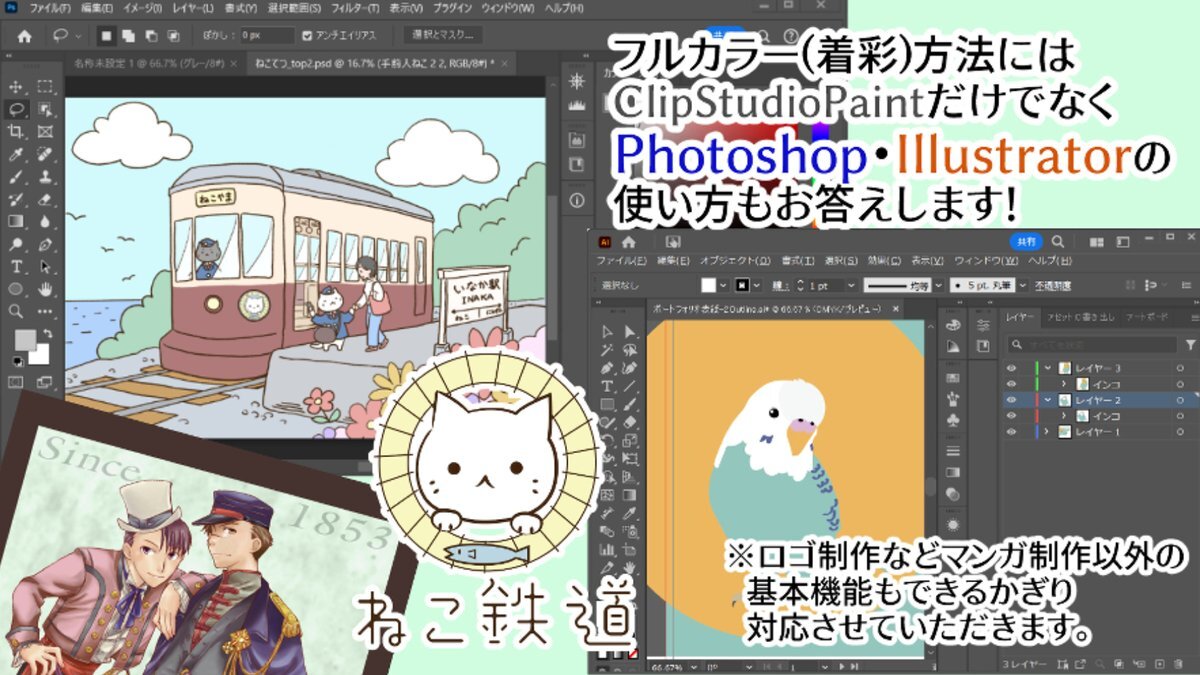Select the Direct Selection tool in Illustrator

[630, 332]
